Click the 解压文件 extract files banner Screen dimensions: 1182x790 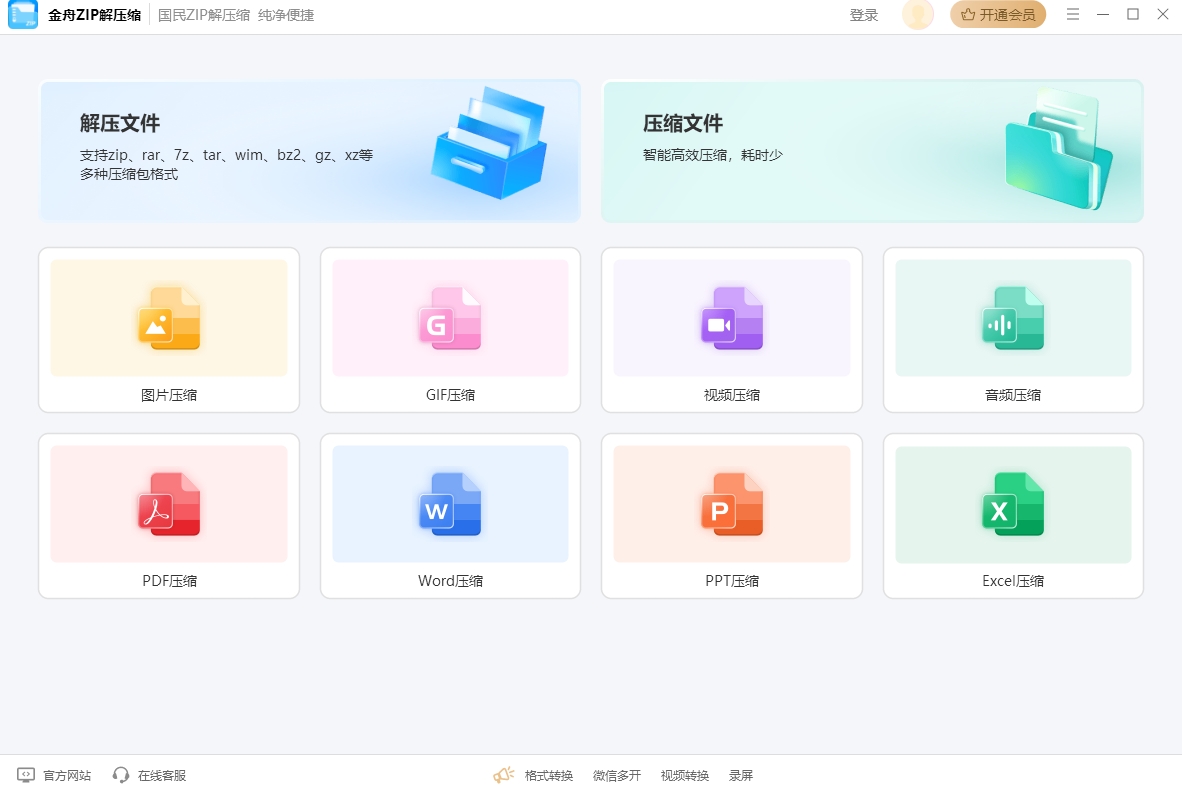click(x=309, y=150)
